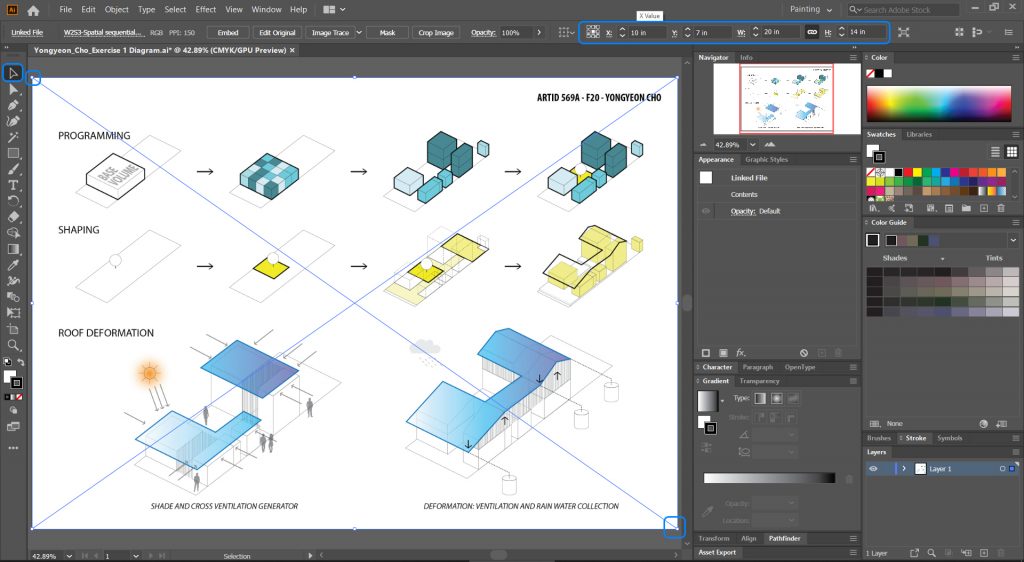1024x562 pixels.
Task: Select the Rectangle tool
Action: 14,153
